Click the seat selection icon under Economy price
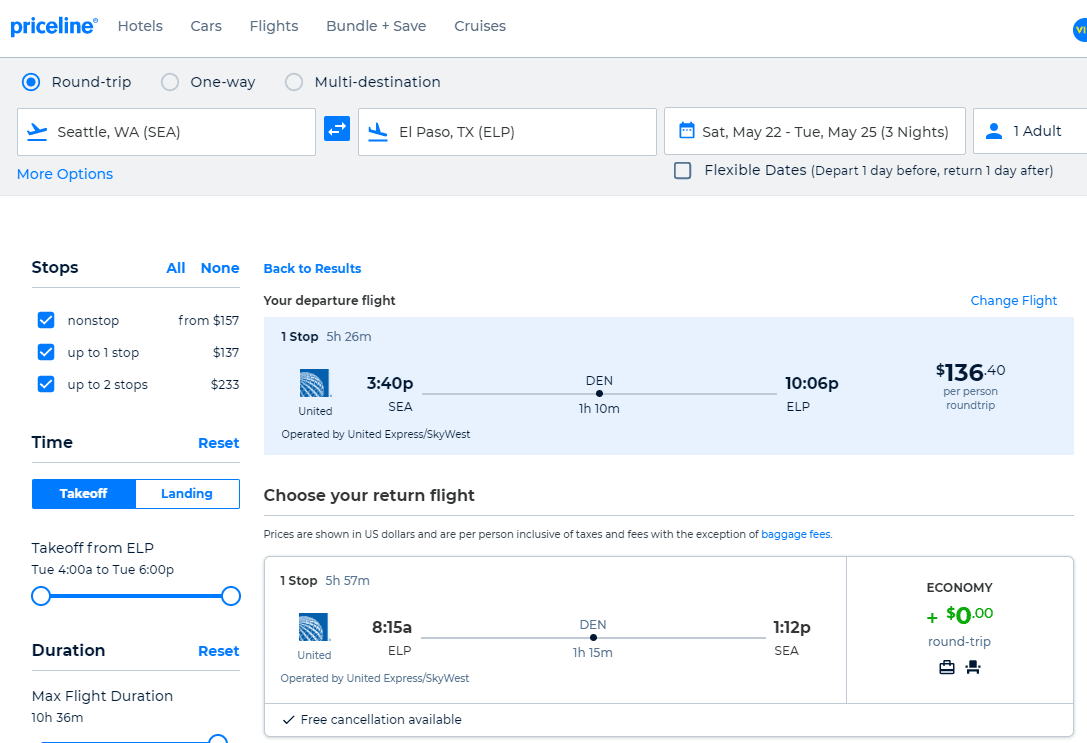Viewport: 1087px width, 743px height. (x=972, y=667)
